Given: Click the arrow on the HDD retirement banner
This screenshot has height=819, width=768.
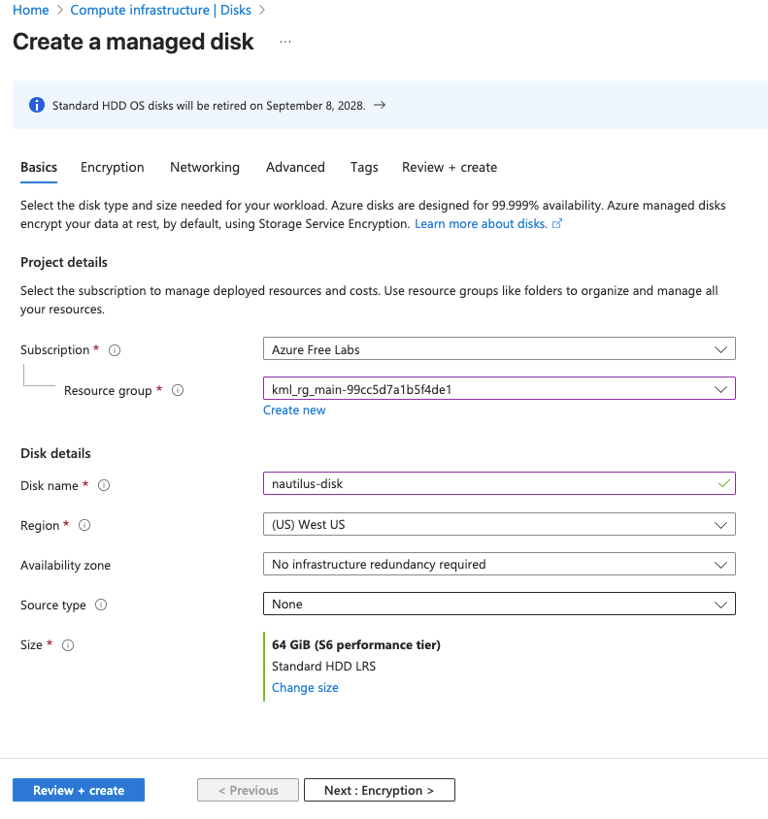Looking at the screenshot, I should 379,105.
